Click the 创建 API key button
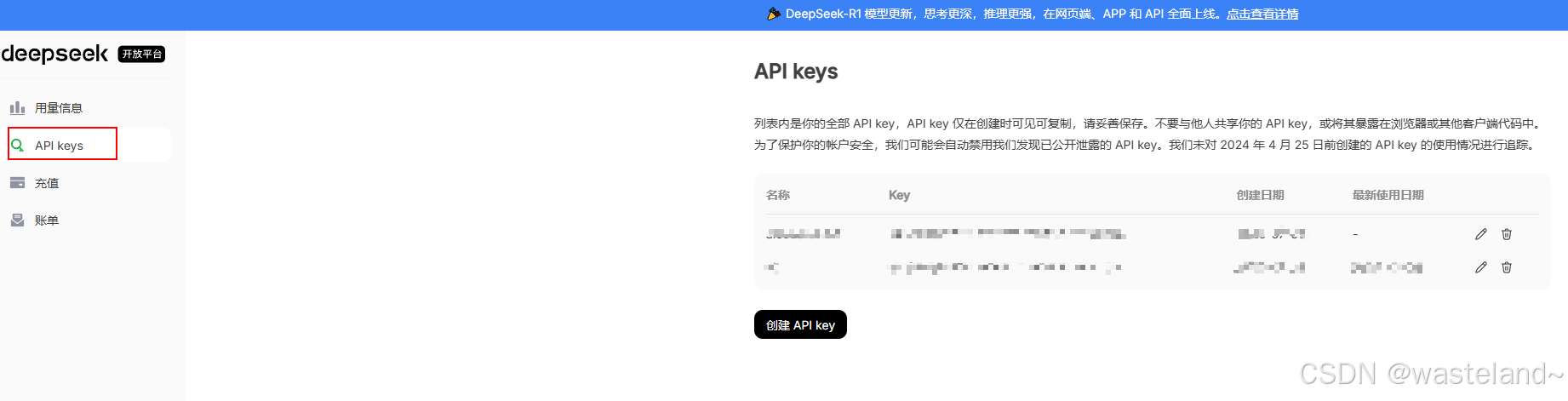The image size is (1568, 401). (x=800, y=324)
